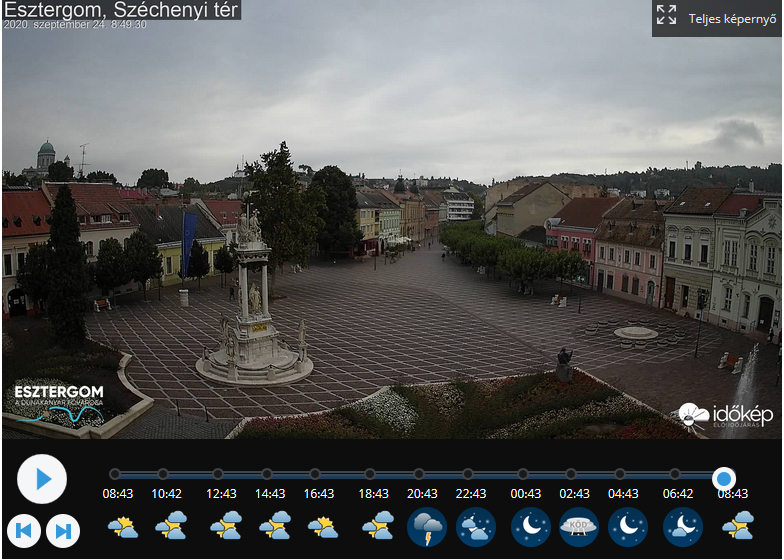Click the thunderstorm icon under 20:43
This screenshot has height=560, width=784.
[427, 527]
